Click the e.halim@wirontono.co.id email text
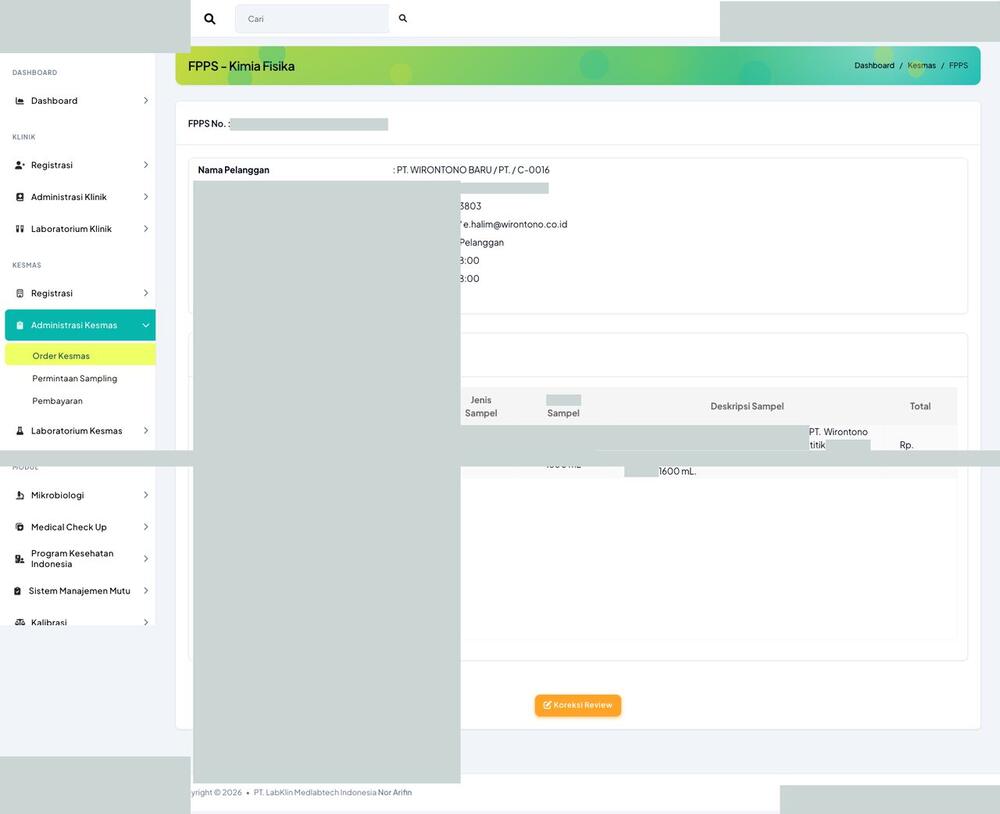1000x814 pixels. (515, 225)
